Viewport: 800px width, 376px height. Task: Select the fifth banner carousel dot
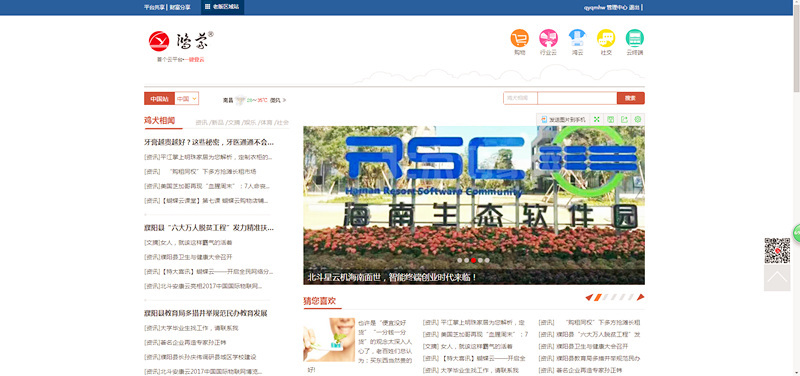487,260
